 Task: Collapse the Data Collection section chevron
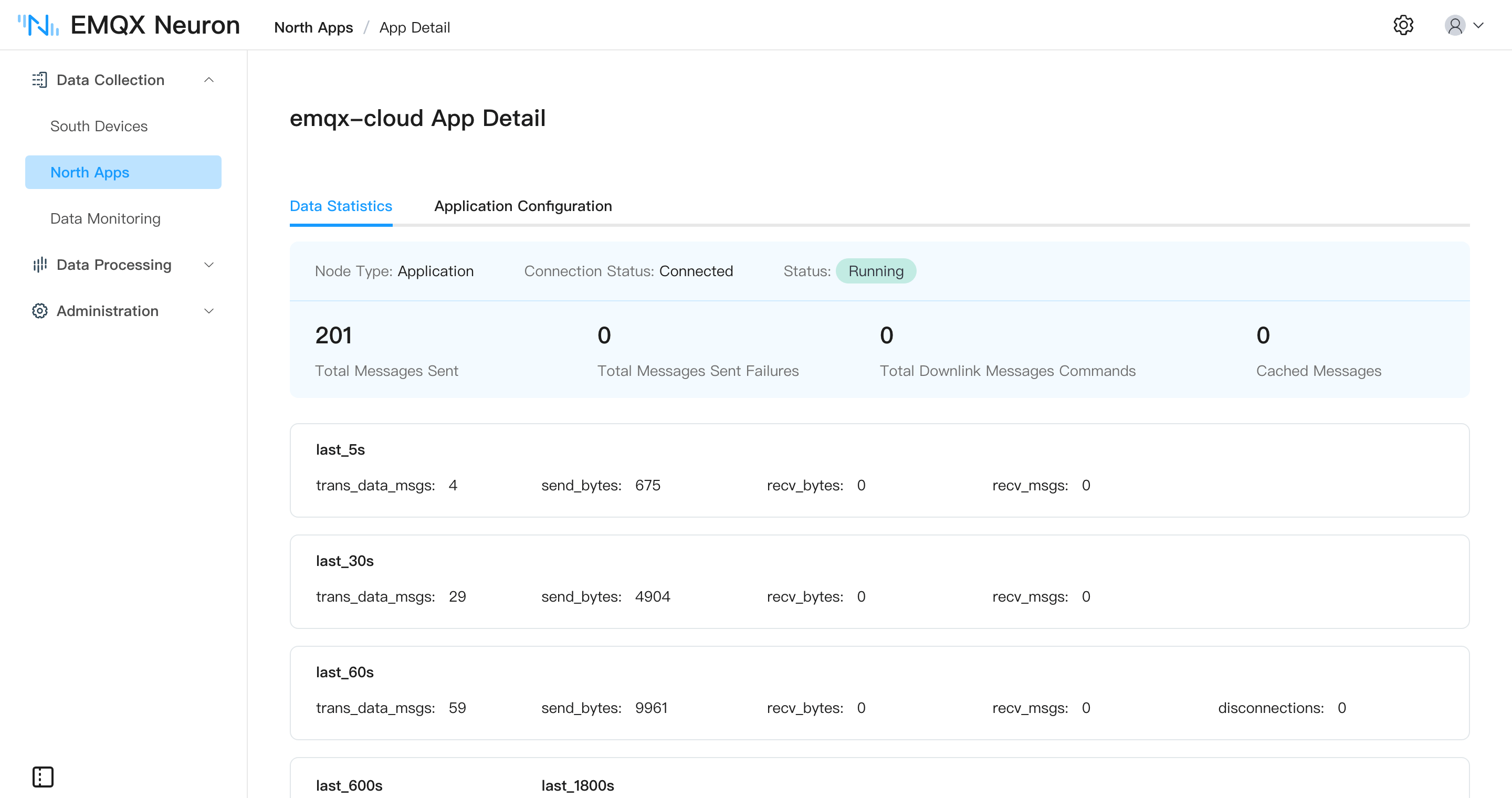click(208, 80)
